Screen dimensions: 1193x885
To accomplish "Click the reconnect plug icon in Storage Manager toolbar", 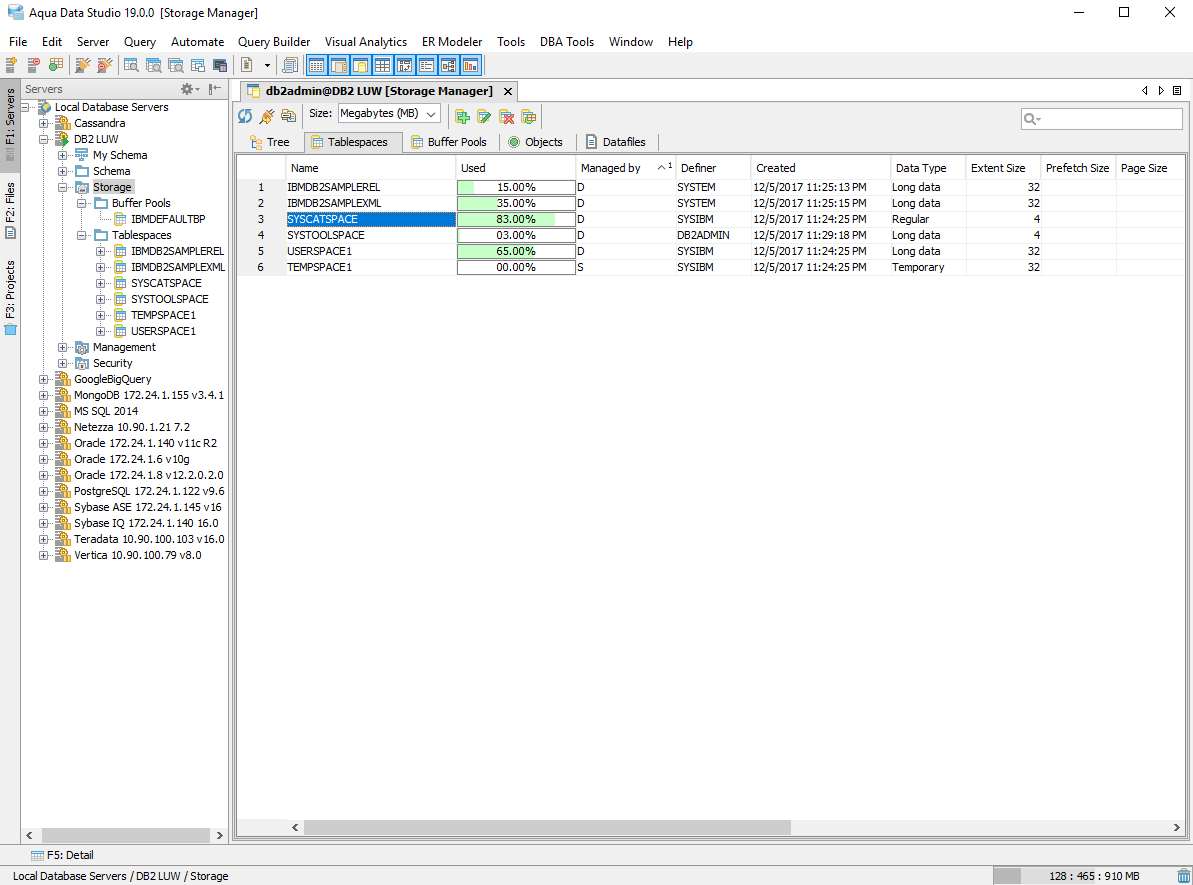I will click(266, 116).
